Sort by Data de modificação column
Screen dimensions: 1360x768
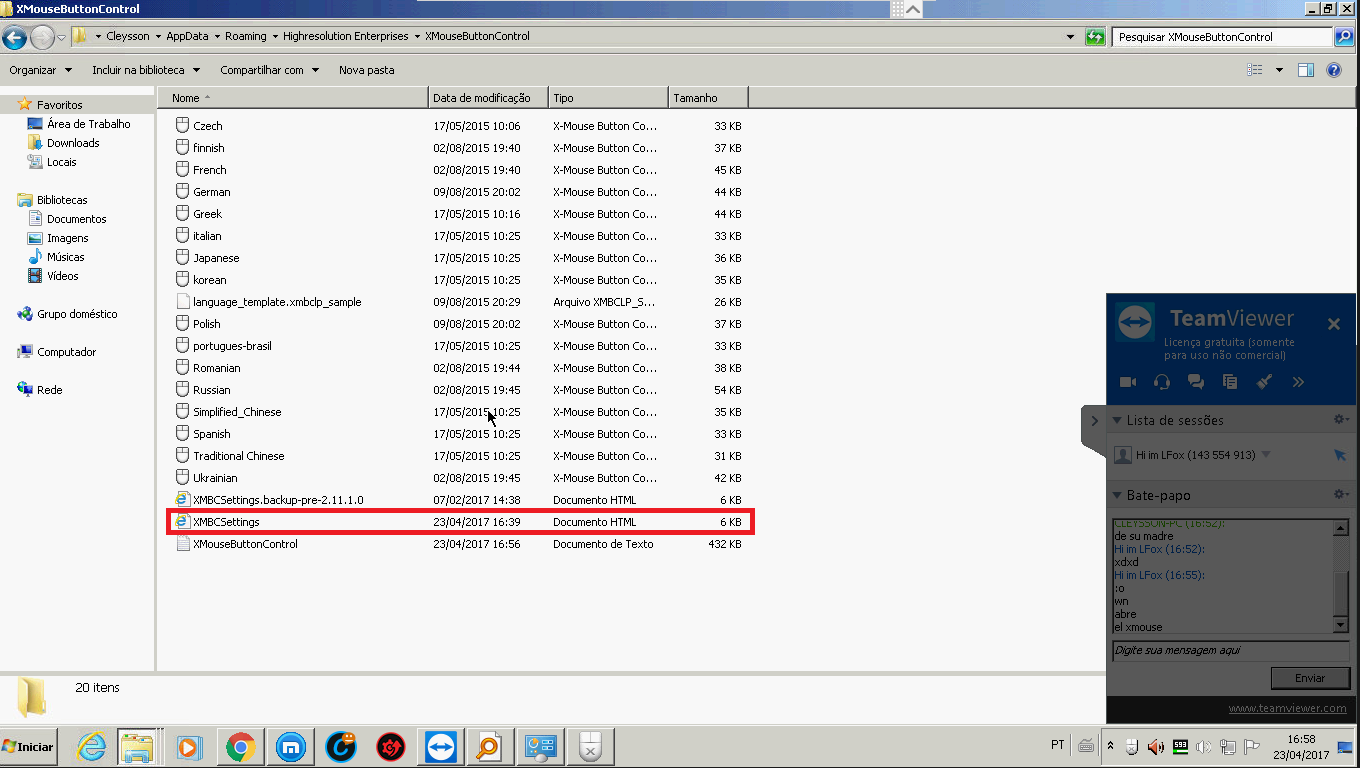click(x=488, y=98)
